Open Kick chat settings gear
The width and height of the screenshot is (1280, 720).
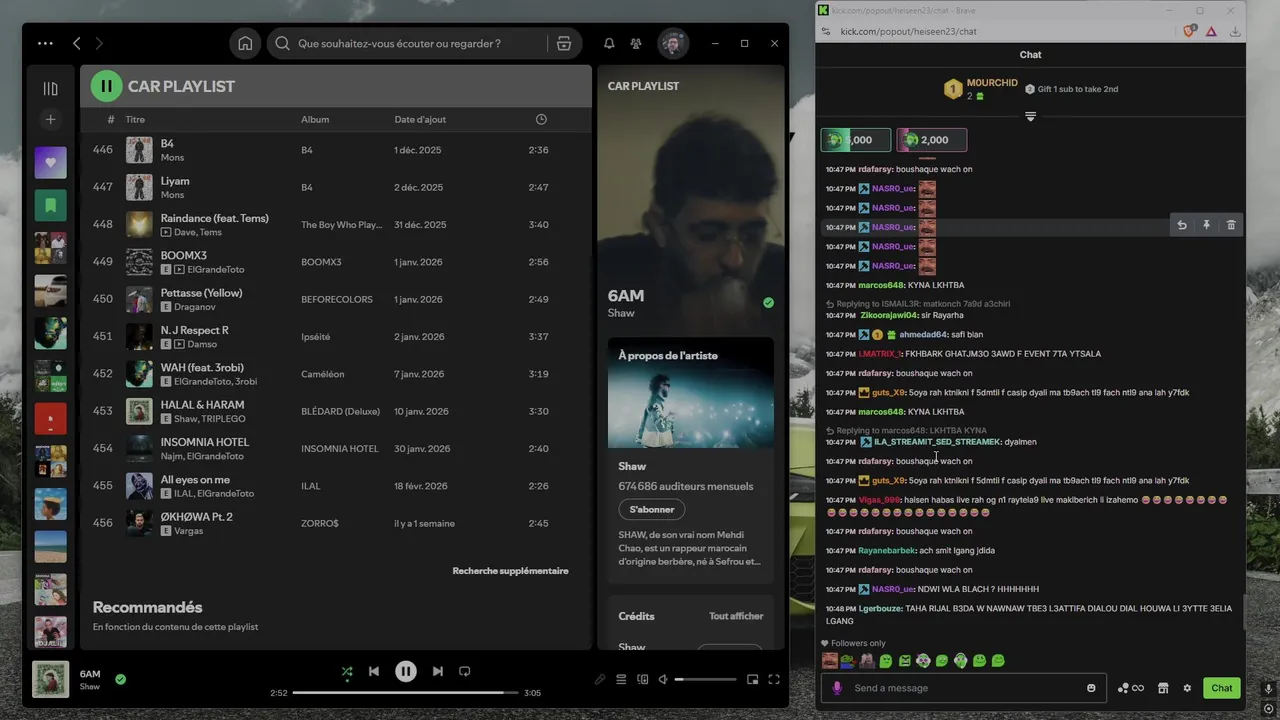[x=1187, y=688]
